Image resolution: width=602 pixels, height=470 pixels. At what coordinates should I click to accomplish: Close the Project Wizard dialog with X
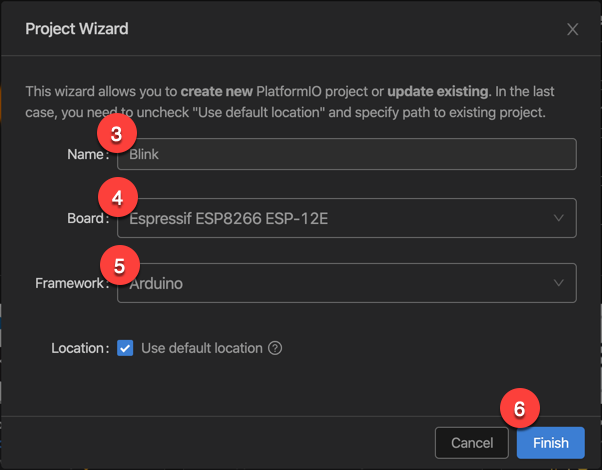click(x=572, y=30)
